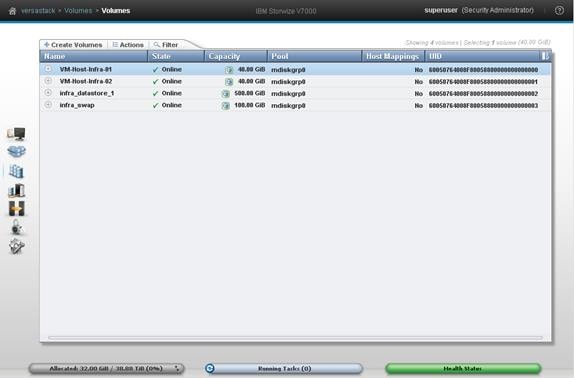
Task: Open the Filter search box
Action: [166, 45]
